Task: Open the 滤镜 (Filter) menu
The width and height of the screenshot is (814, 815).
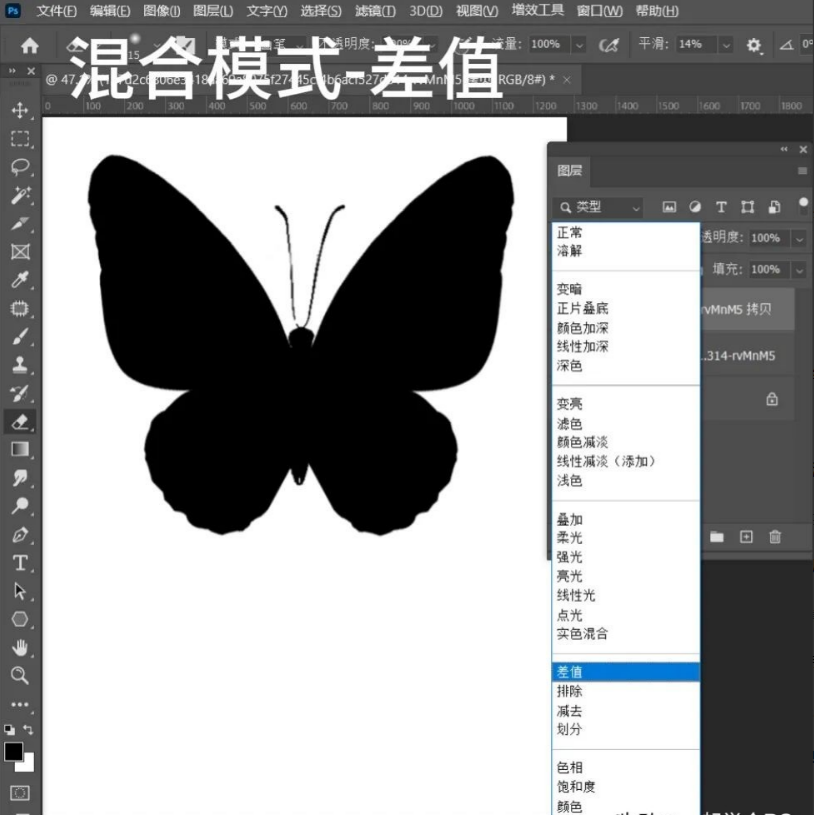Action: [375, 11]
